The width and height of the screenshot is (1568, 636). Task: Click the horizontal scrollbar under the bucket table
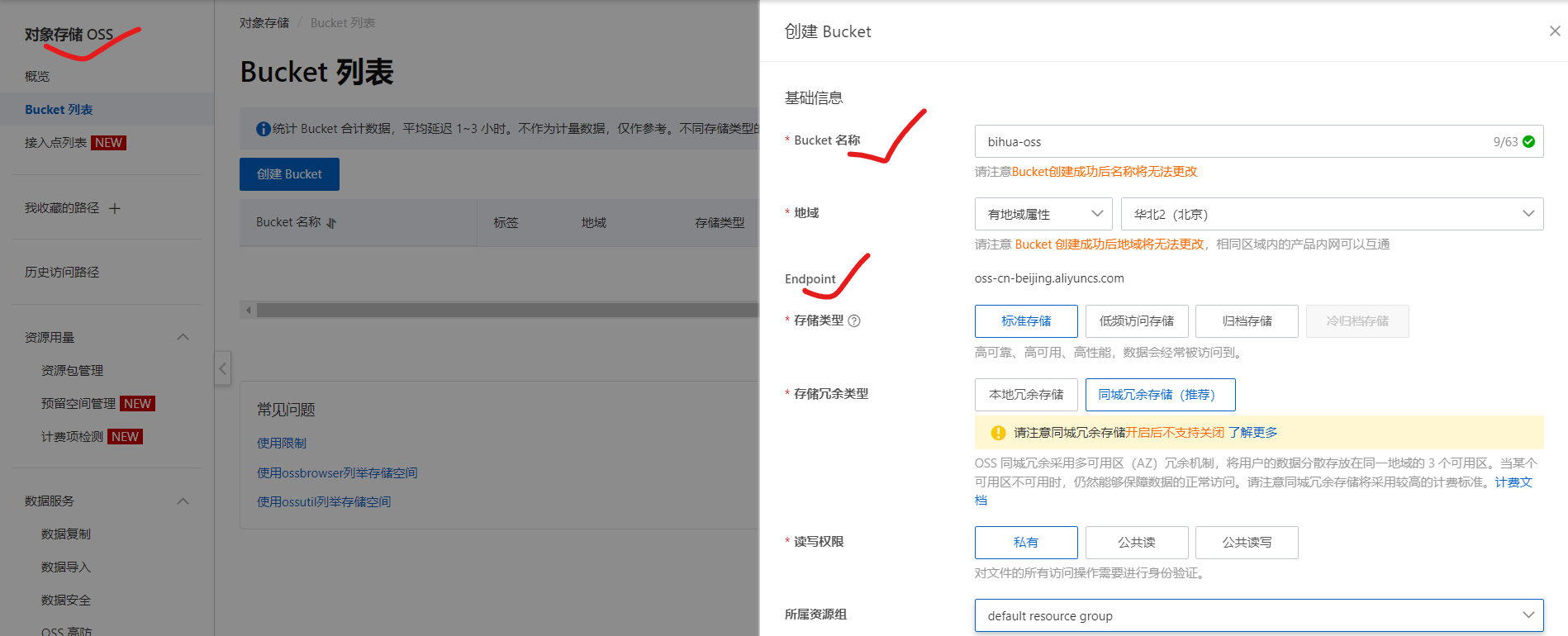(x=507, y=310)
